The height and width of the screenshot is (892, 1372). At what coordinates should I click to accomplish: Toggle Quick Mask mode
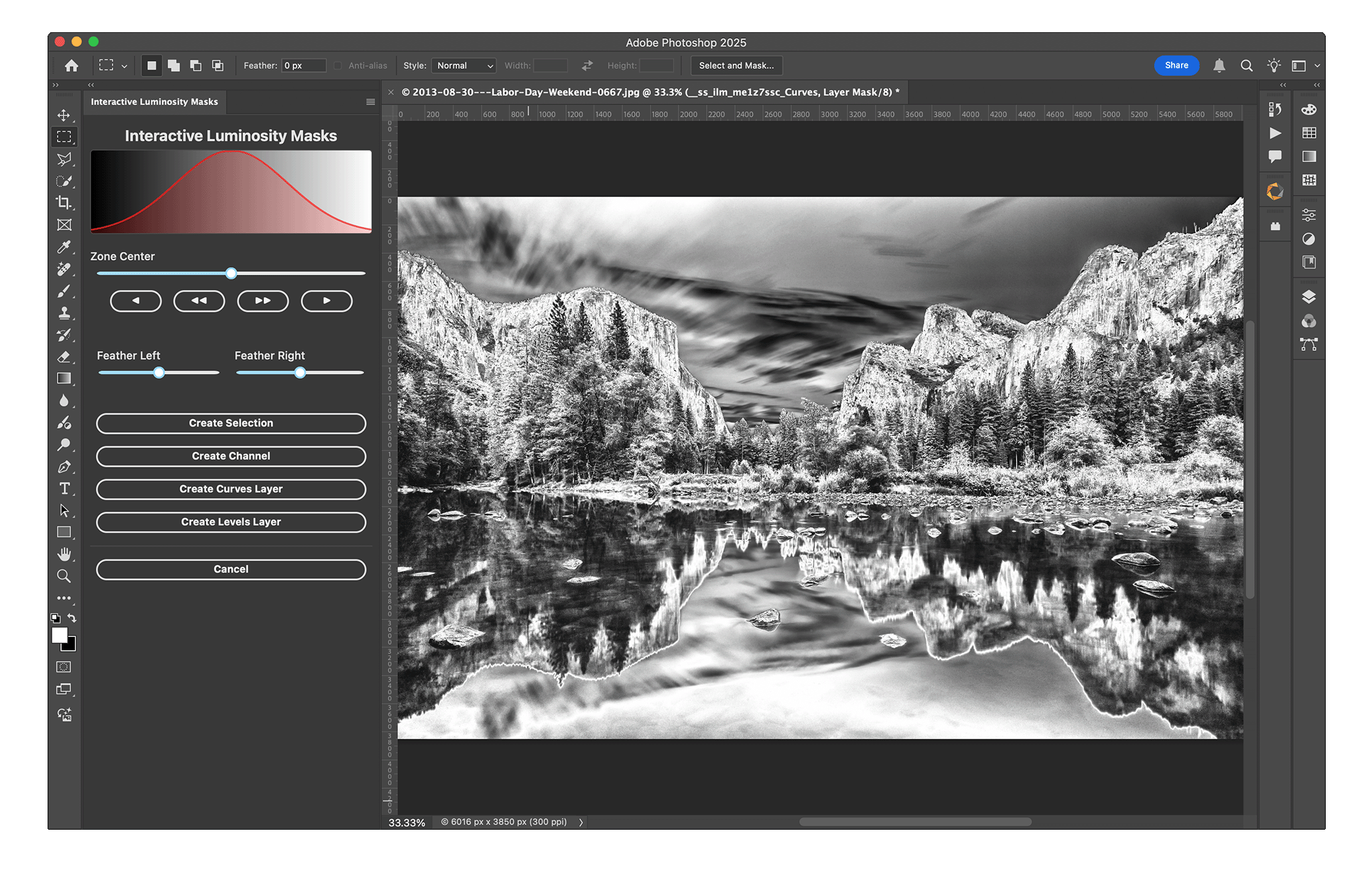(x=64, y=667)
